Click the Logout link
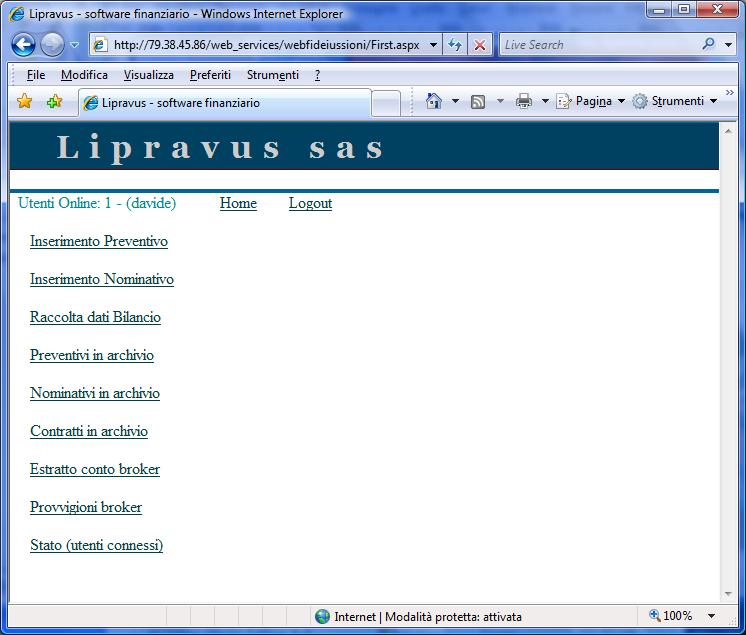The width and height of the screenshot is (746, 635). pyautogui.click(x=310, y=203)
